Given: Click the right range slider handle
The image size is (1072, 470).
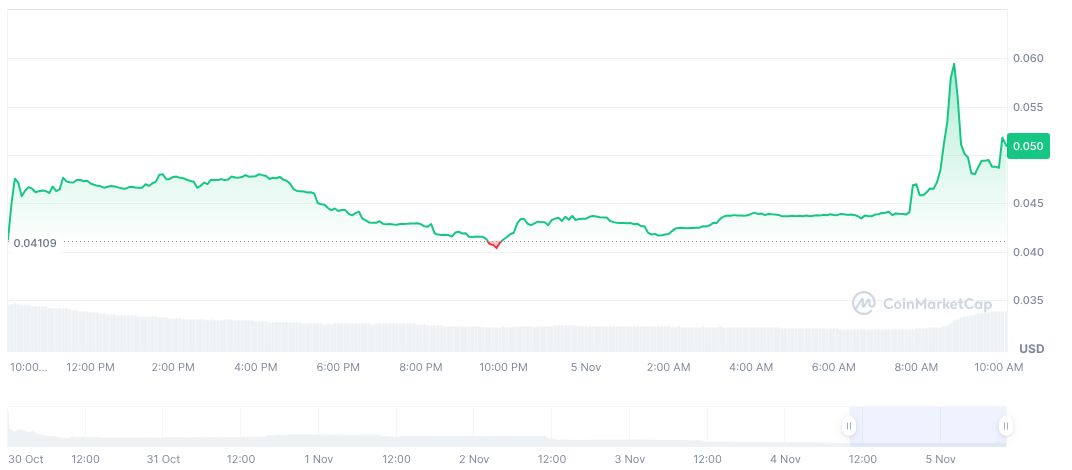Looking at the screenshot, I should point(1005,426).
